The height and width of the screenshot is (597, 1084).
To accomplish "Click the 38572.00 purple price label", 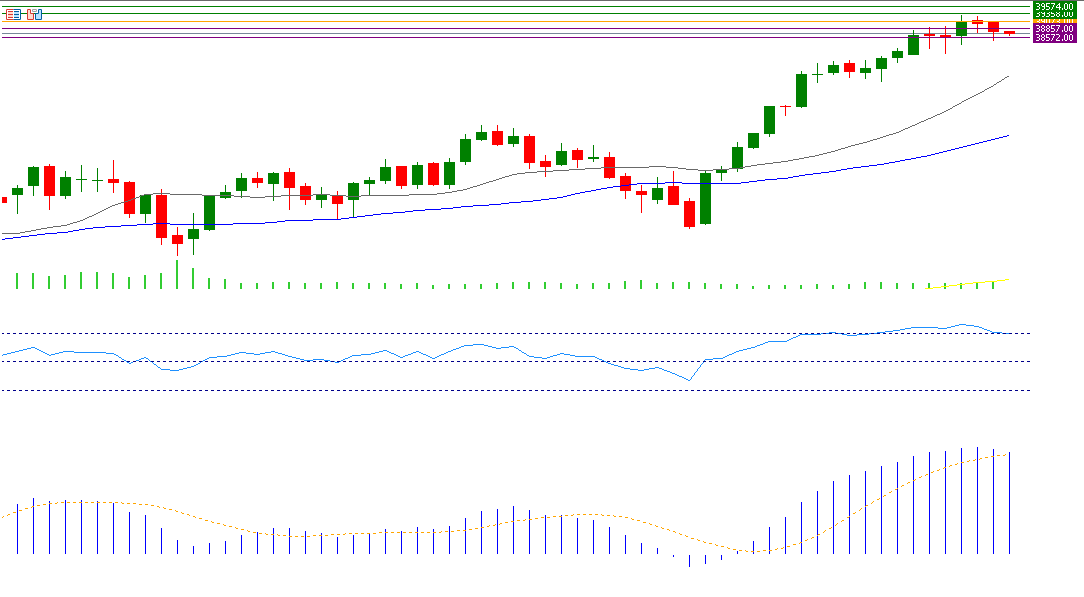I will 1054,38.
